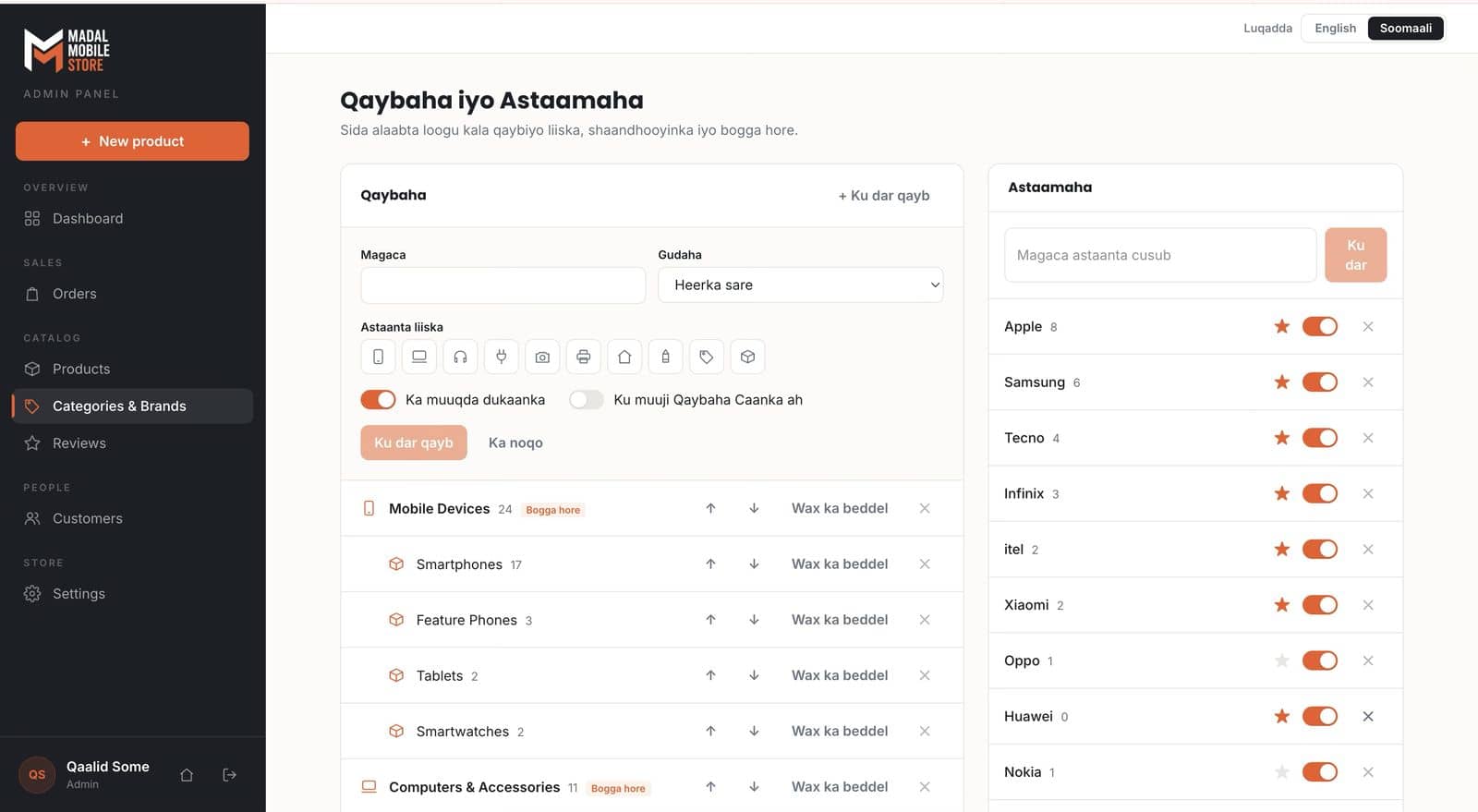Toggle 'Ka muuqda dukaanka' switch
The height and width of the screenshot is (812, 1478).
tap(378, 399)
